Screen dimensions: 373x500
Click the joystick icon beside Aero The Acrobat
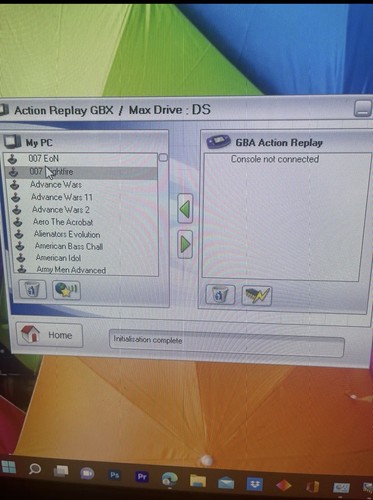tap(18, 222)
